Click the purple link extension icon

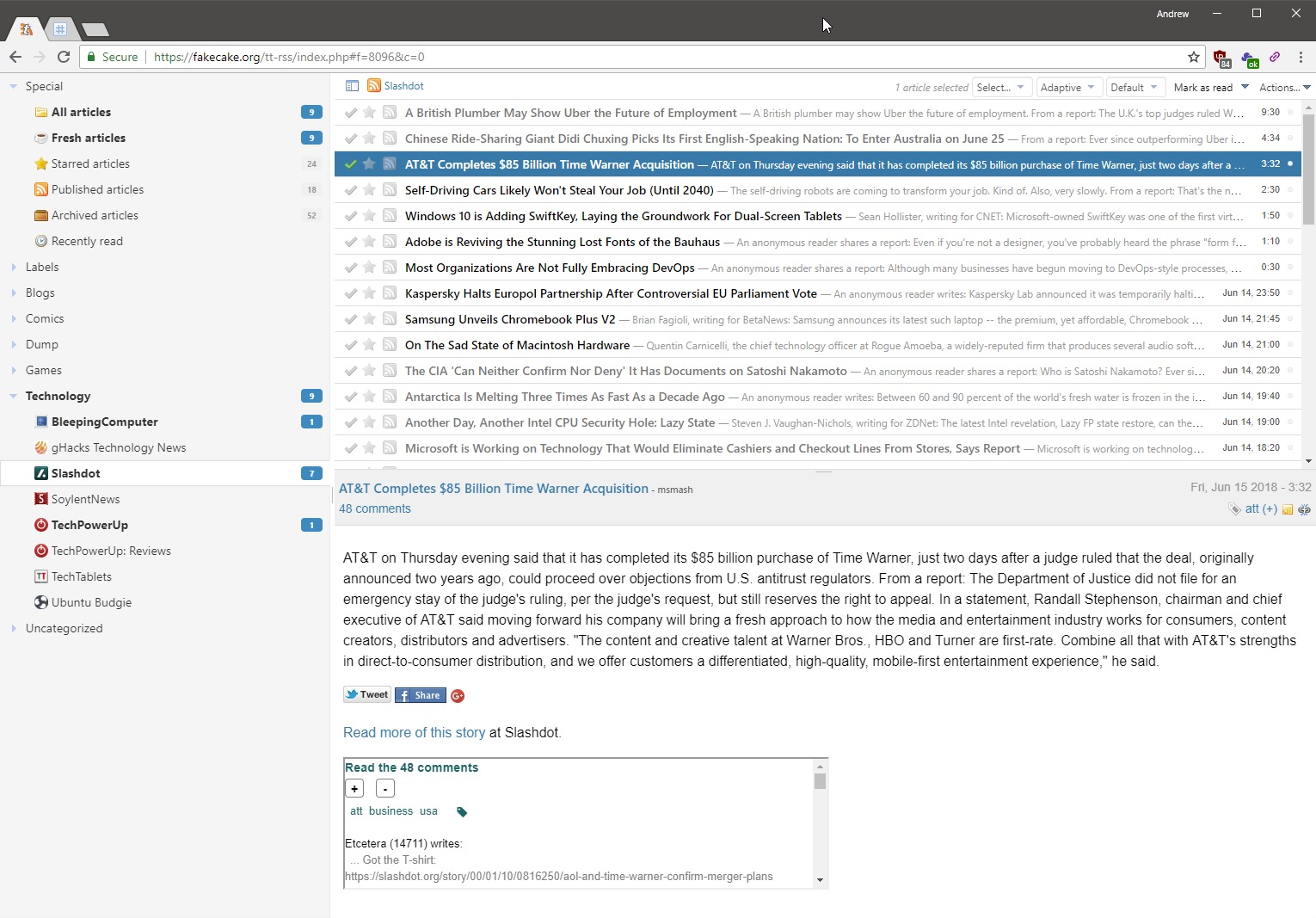pyautogui.click(x=1275, y=57)
